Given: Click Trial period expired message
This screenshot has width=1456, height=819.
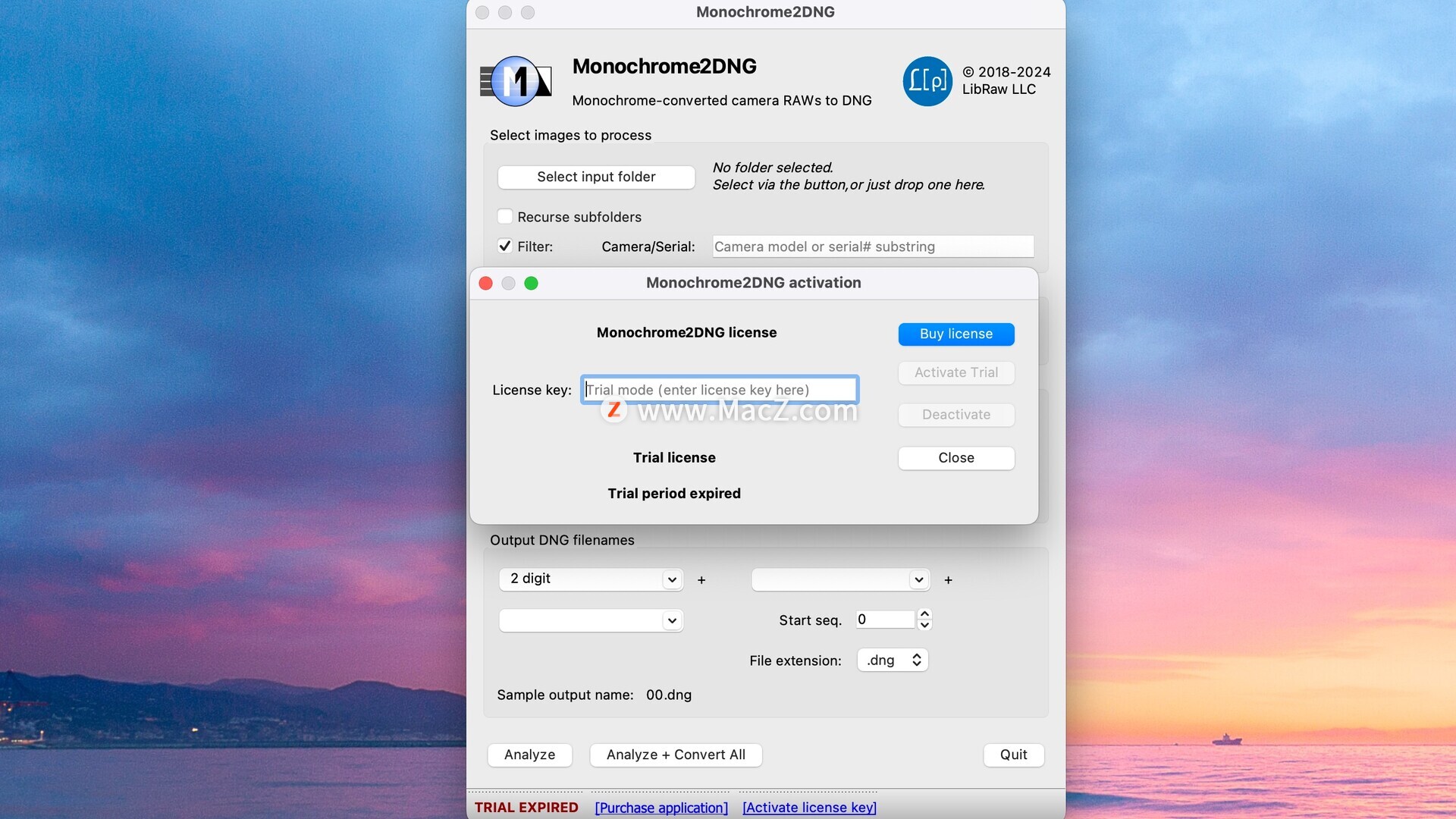Looking at the screenshot, I should tap(674, 494).
